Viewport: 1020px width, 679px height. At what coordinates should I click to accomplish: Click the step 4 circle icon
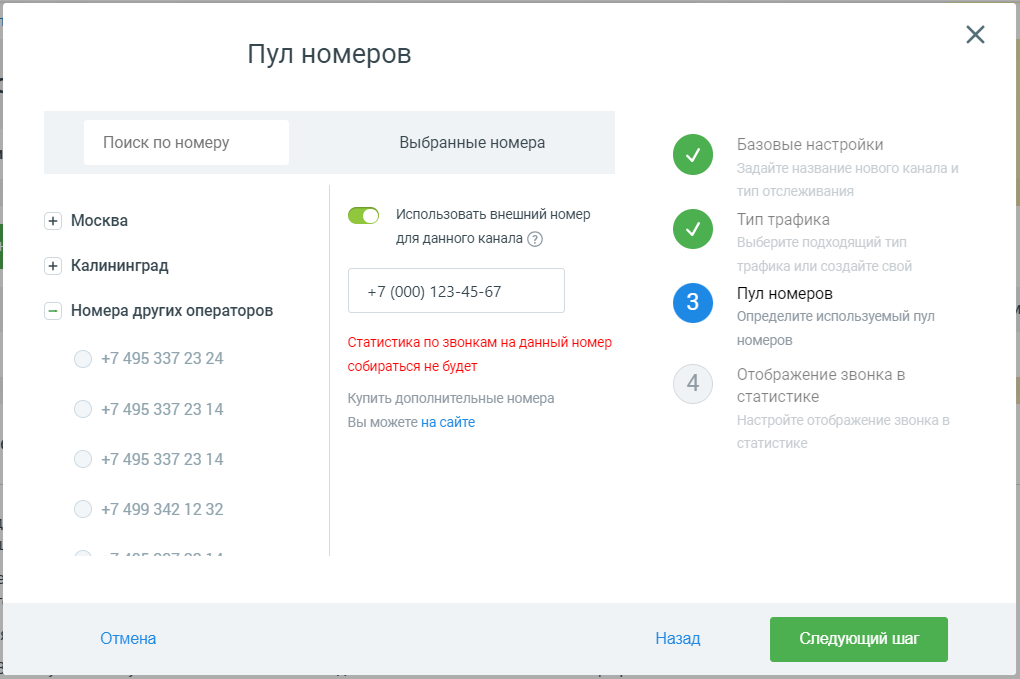(x=693, y=384)
